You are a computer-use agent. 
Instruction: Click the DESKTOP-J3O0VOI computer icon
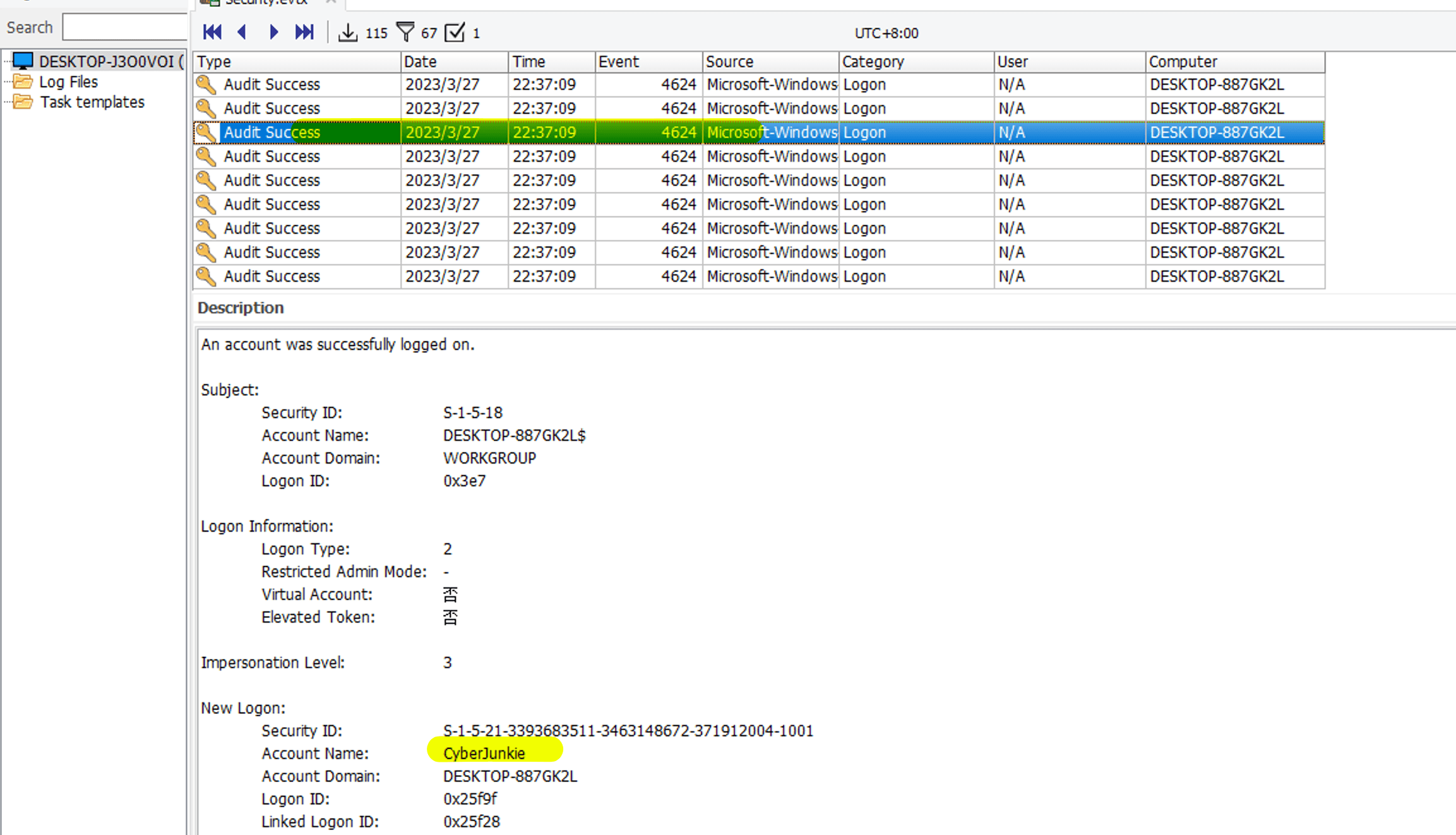[x=23, y=61]
